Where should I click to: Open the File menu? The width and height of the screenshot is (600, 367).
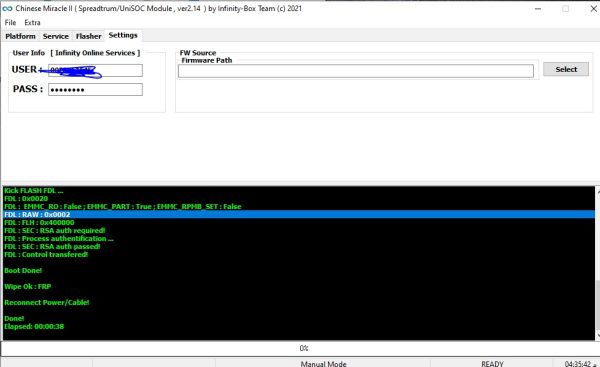click(x=10, y=23)
